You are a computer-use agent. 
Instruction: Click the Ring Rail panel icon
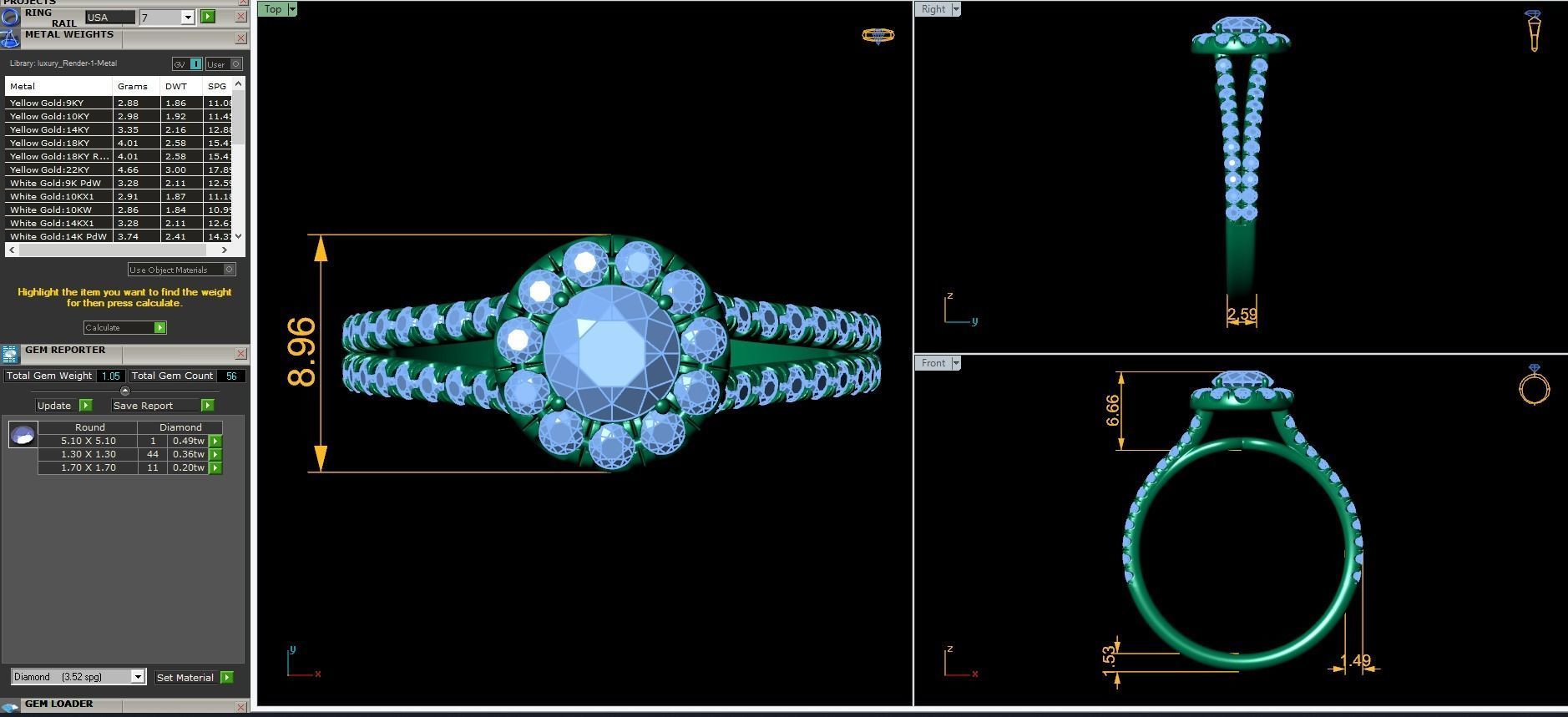[10, 16]
